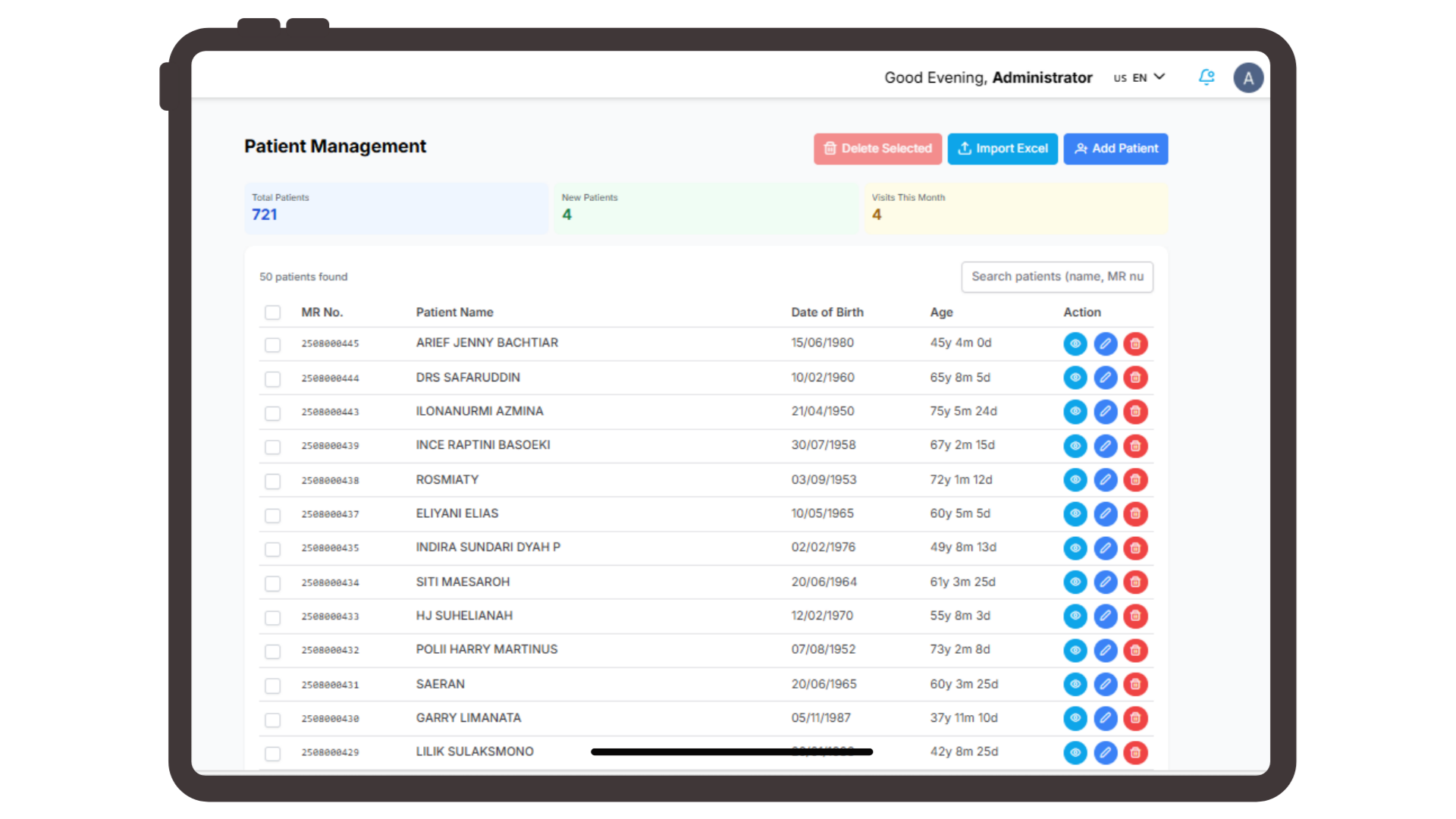Open the US EN language dropdown

click(1139, 77)
